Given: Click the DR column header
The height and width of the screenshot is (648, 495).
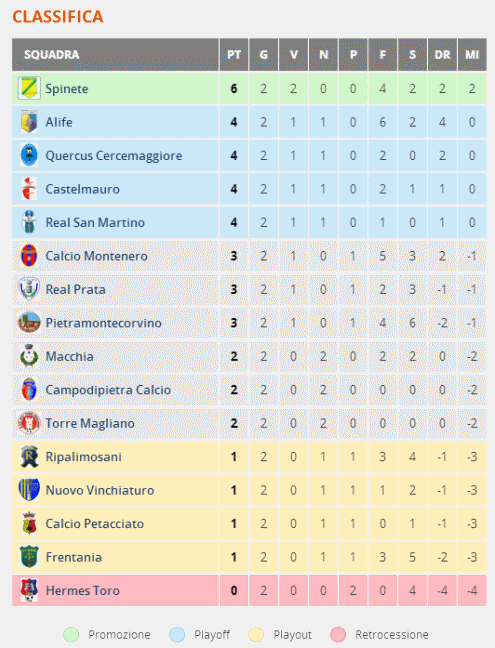Looking at the screenshot, I should tap(442, 55).
